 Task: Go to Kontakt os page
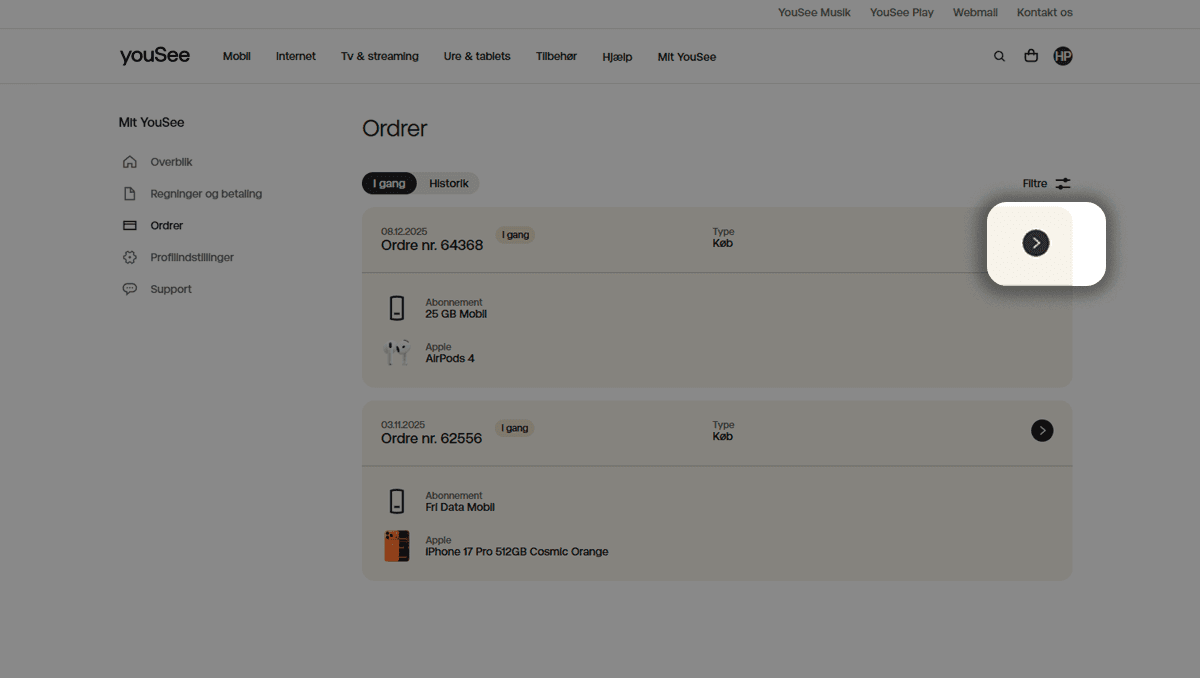pos(1044,13)
